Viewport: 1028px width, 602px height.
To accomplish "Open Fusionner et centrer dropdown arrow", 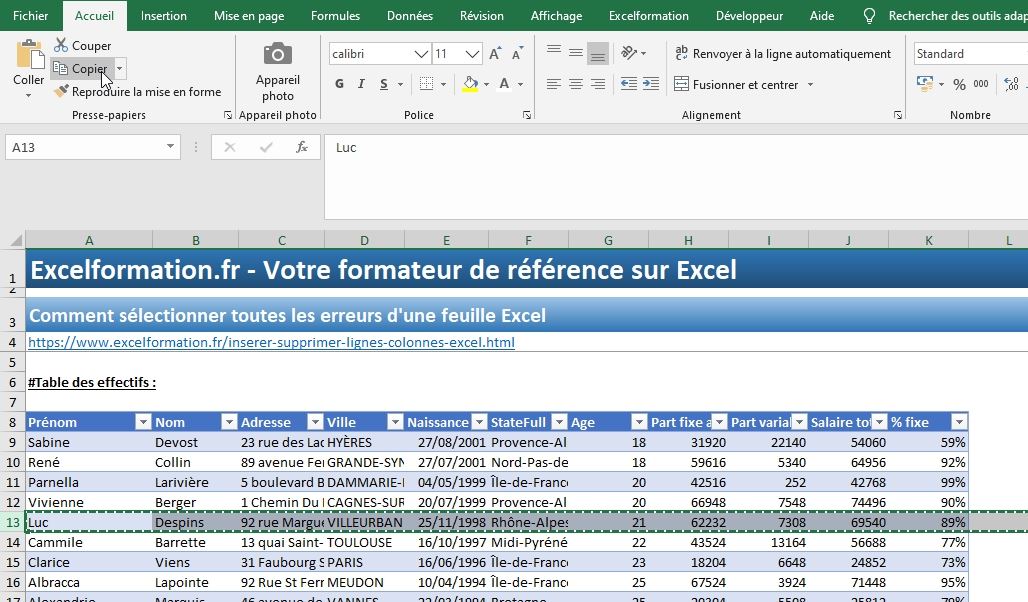I will point(810,85).
